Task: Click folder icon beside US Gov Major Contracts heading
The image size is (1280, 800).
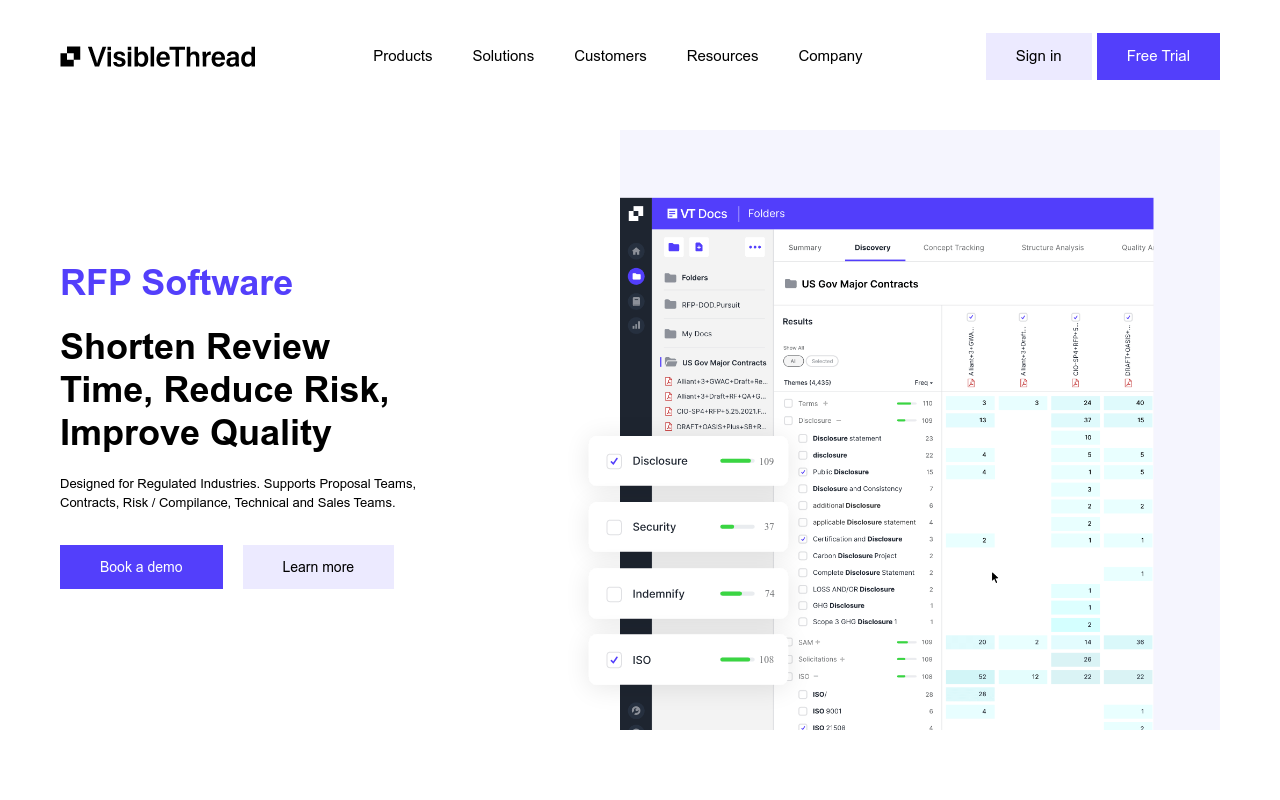Action: click(x=791, y=284)
